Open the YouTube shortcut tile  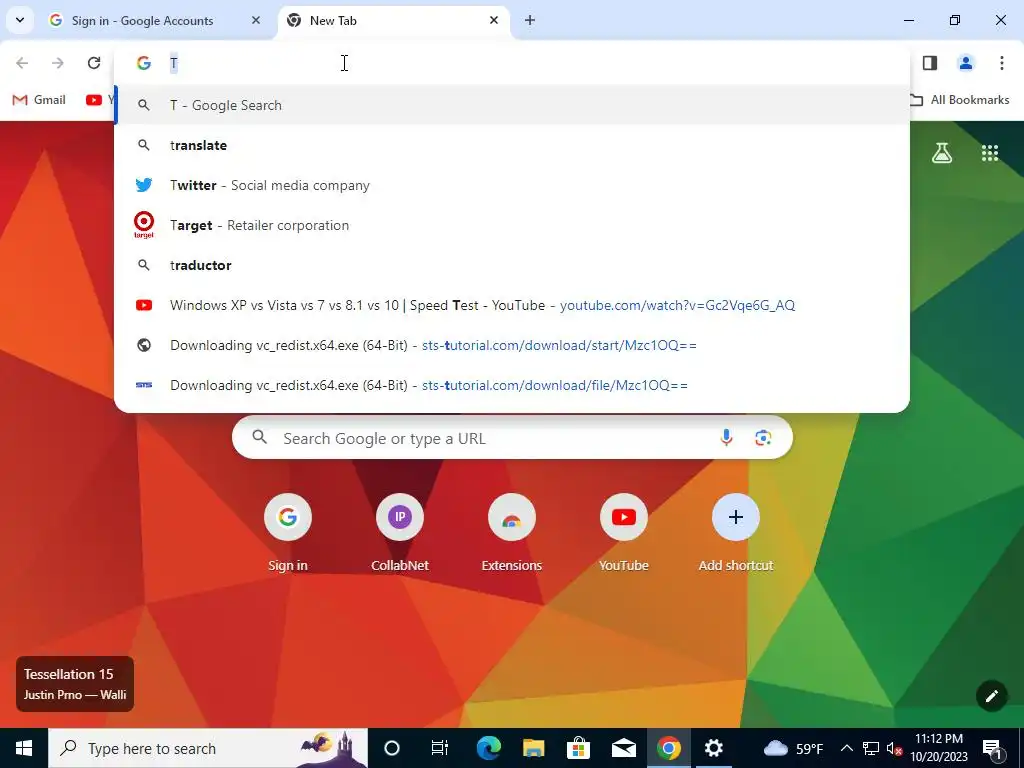624,533
